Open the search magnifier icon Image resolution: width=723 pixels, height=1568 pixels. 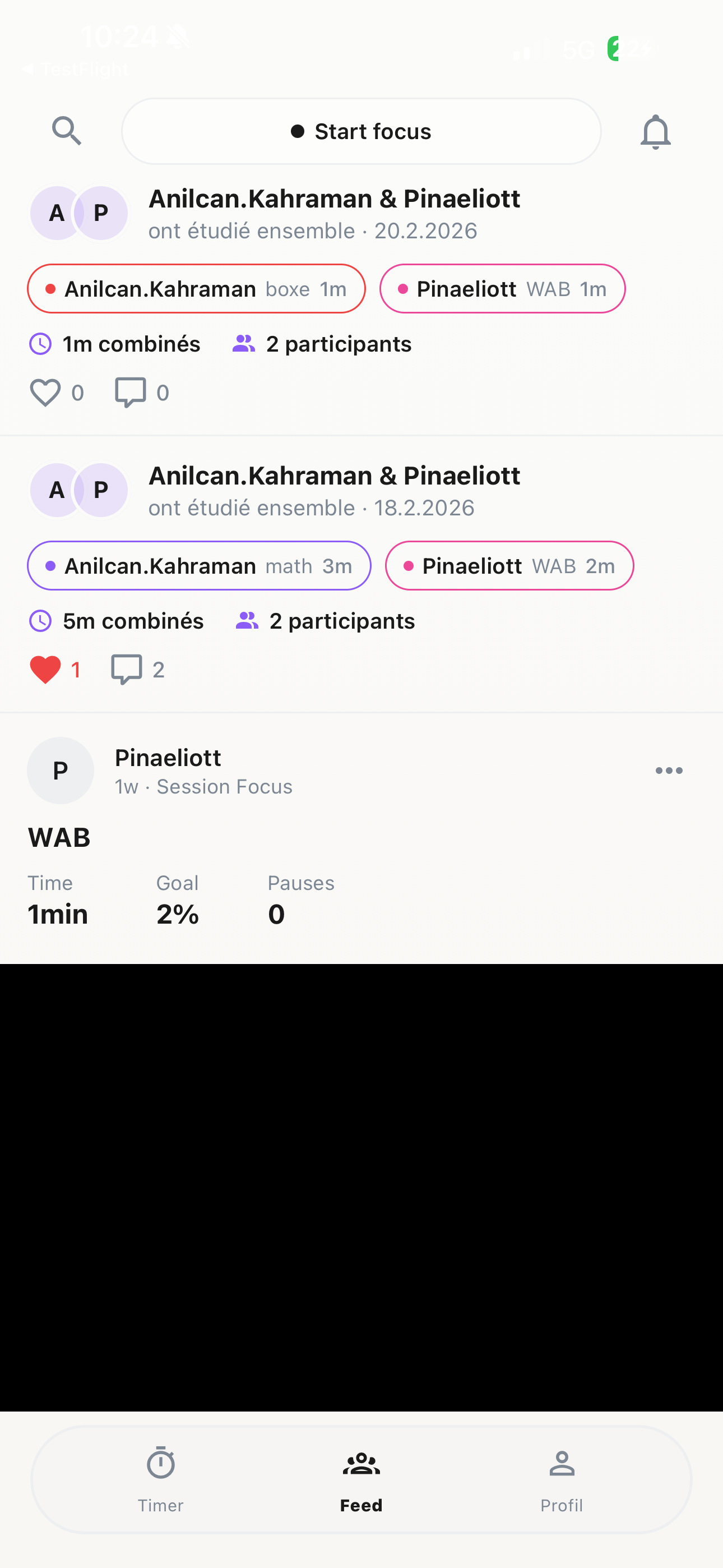tap(66, 131)
